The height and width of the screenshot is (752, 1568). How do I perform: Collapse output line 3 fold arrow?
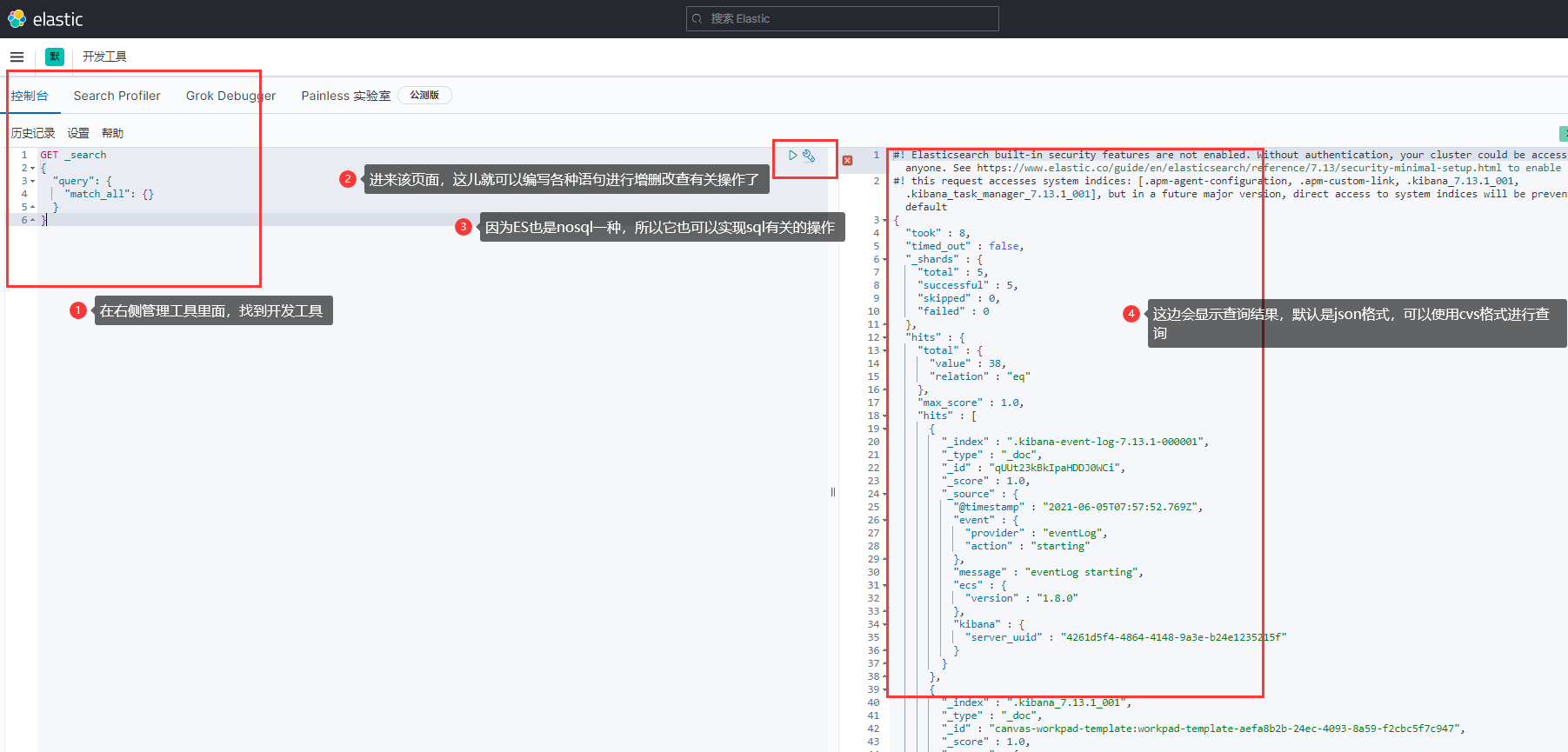[885, 221]
